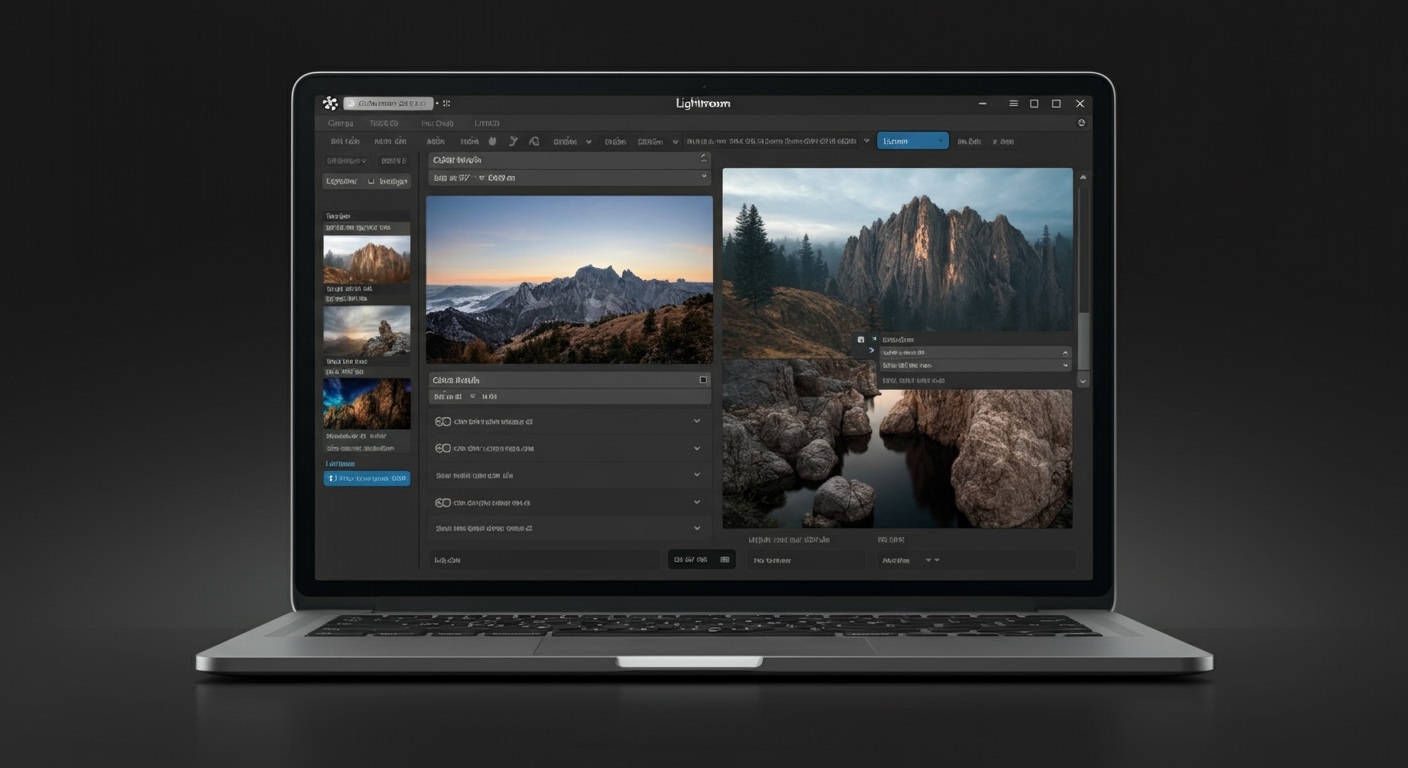Screen dimensions: 1408x768
Task: Click the square icon on panel header below sunset photo
Action: 703,380
